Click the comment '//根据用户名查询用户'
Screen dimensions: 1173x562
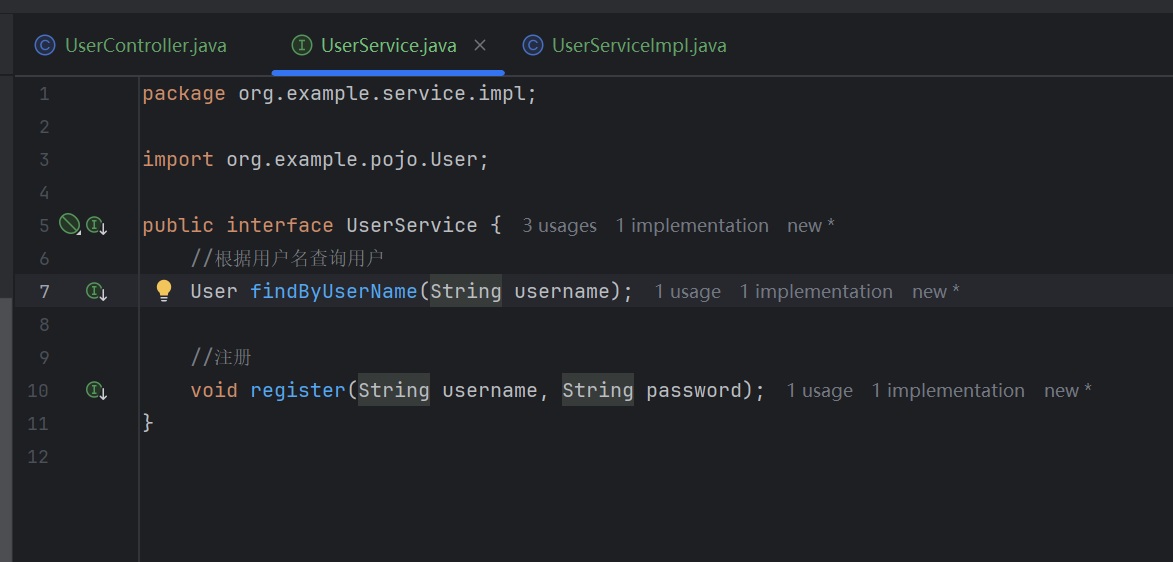[x=287, y=259]
